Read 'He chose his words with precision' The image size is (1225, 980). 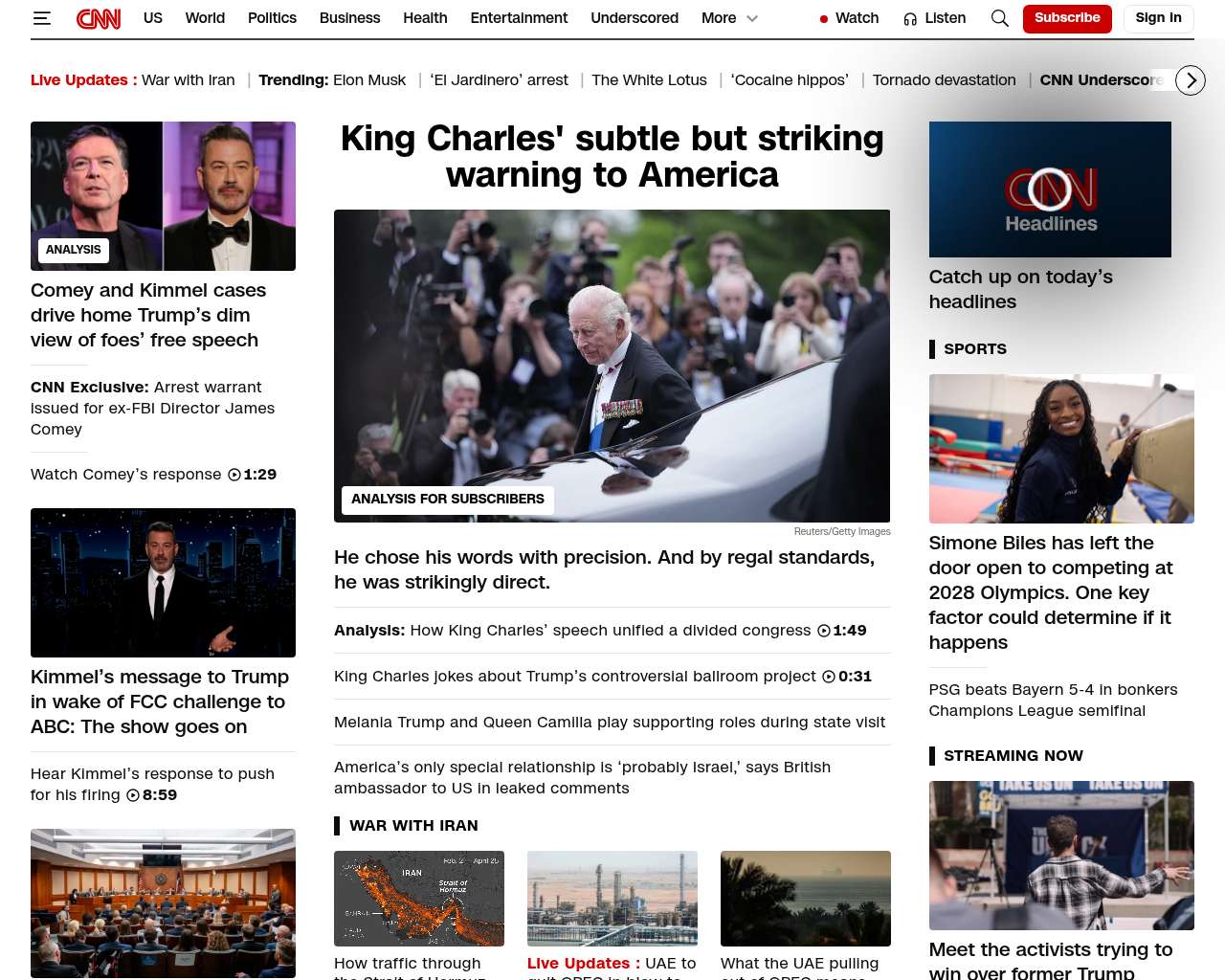tap(604, 570)
